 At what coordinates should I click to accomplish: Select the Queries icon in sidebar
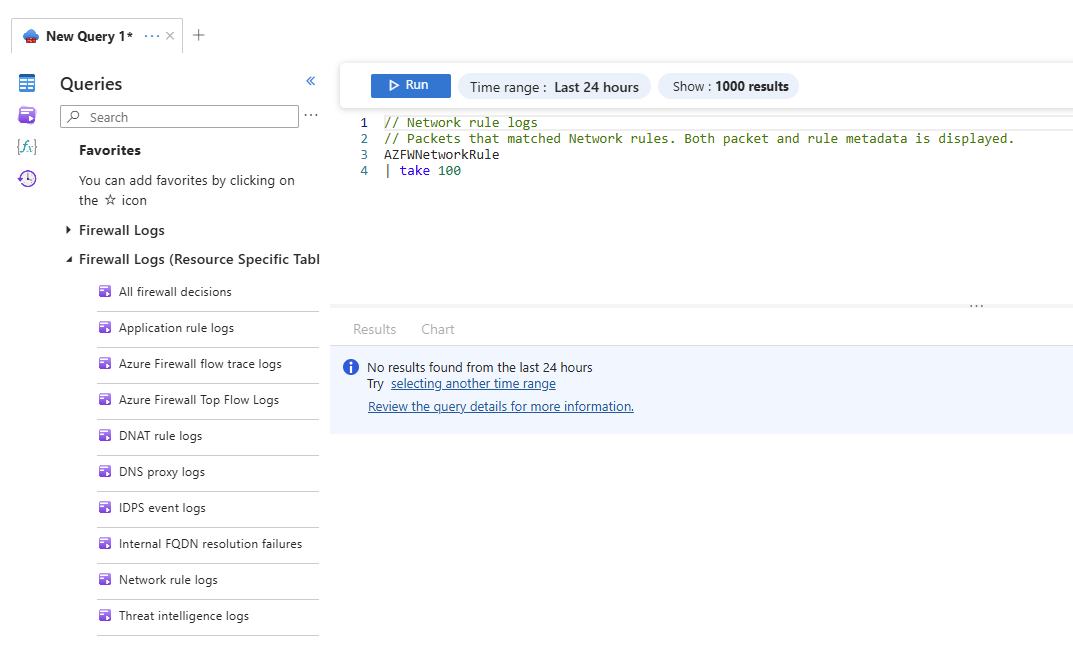click(x=27, y=115)
